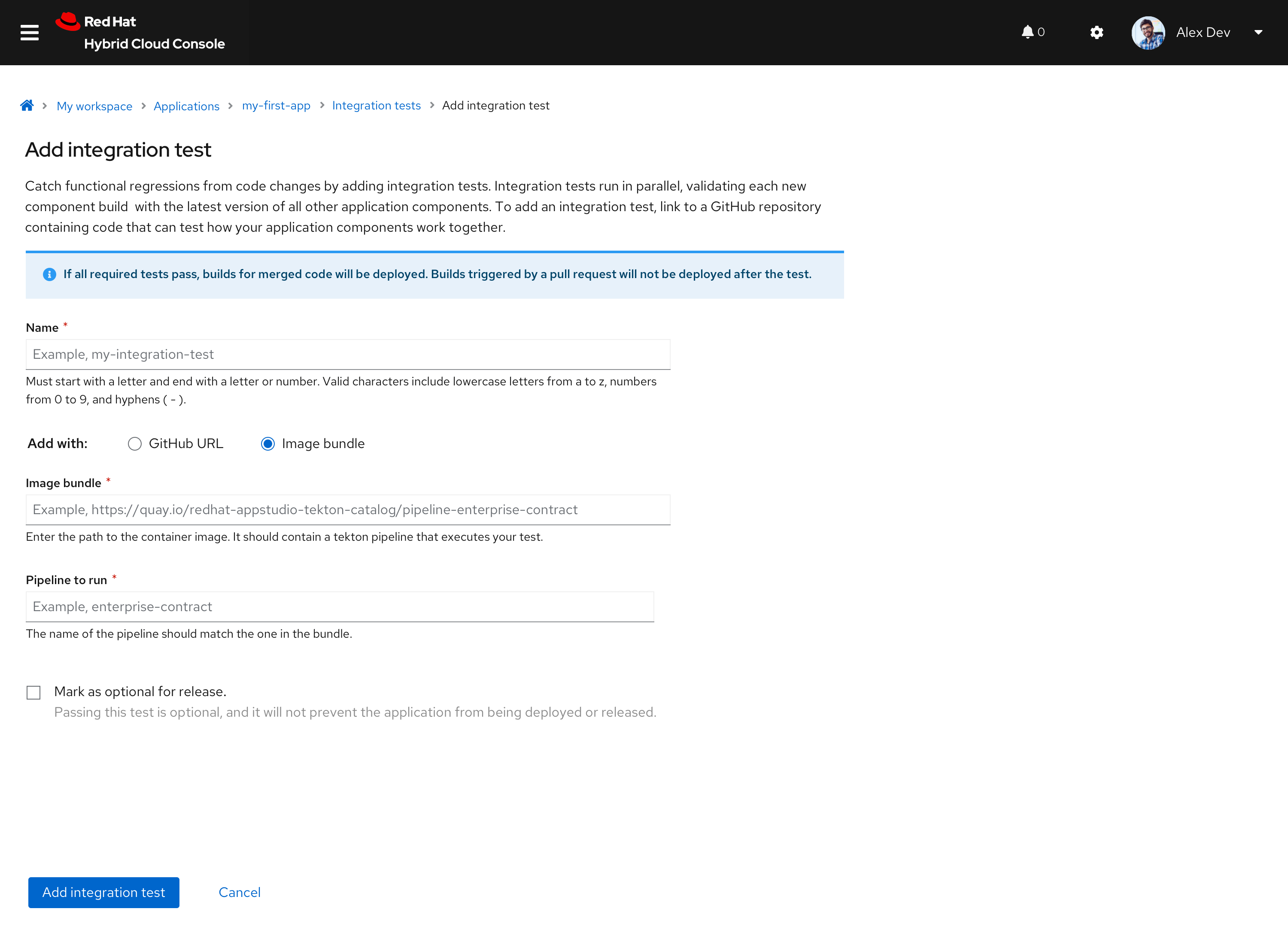Click Alex Dev's avatar picture
Image resolution: width=1288 pixels, height=927 pixels.
coord(1148,32)
